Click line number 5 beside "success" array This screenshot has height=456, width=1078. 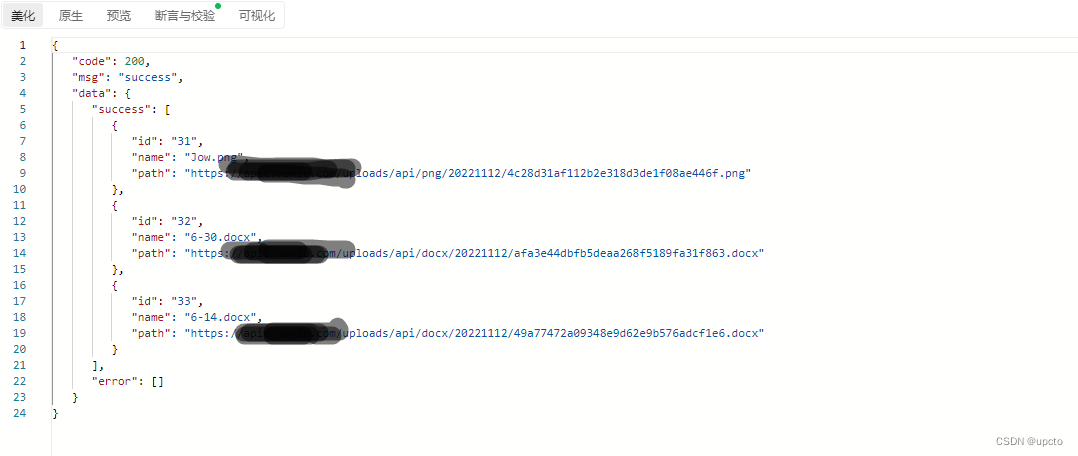pos(23,109)
